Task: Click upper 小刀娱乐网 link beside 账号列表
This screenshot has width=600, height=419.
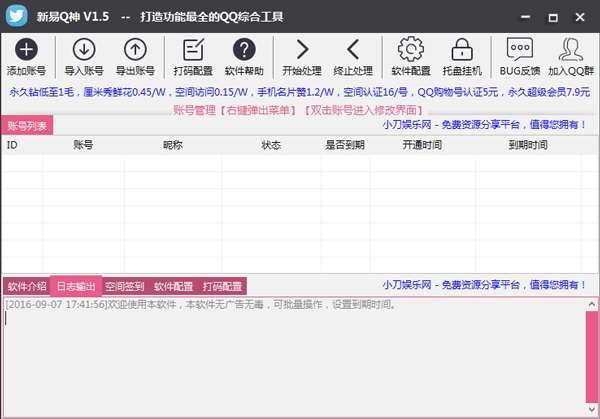Action: [484, 124]
